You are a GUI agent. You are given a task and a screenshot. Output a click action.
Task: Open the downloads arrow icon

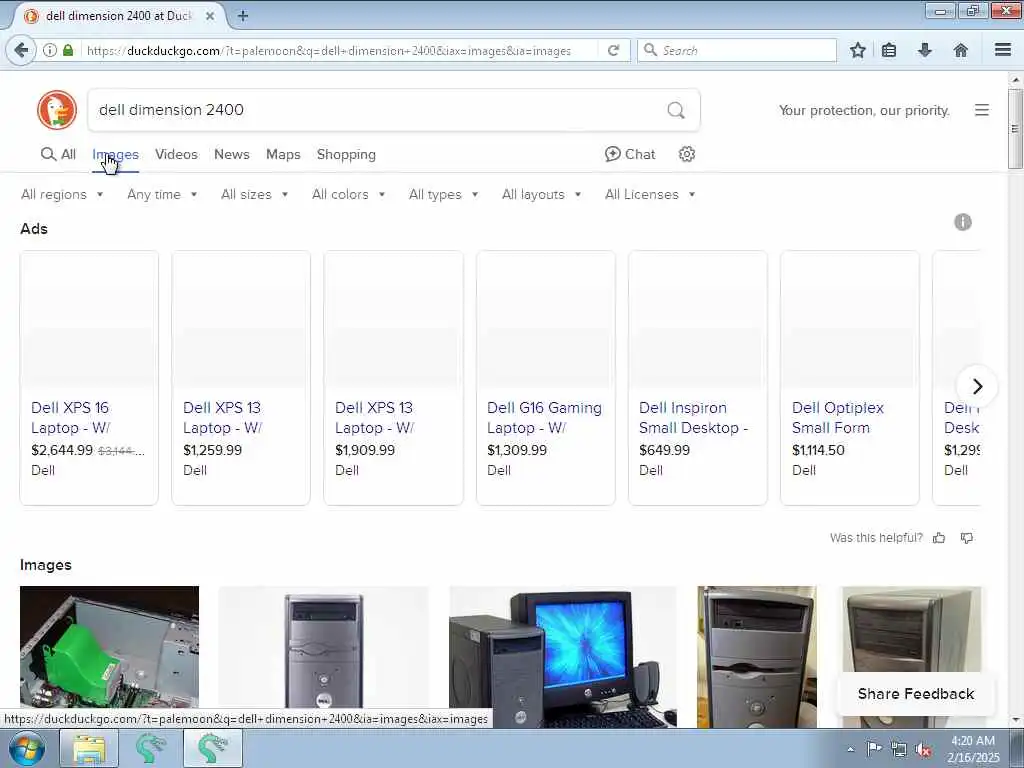925,50
